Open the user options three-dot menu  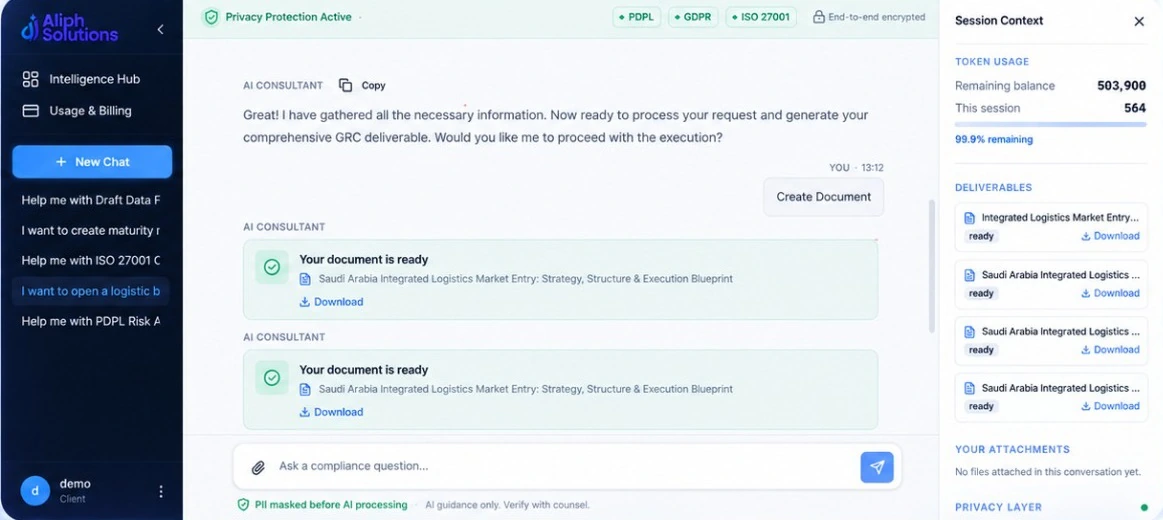(x=161, y=491)
